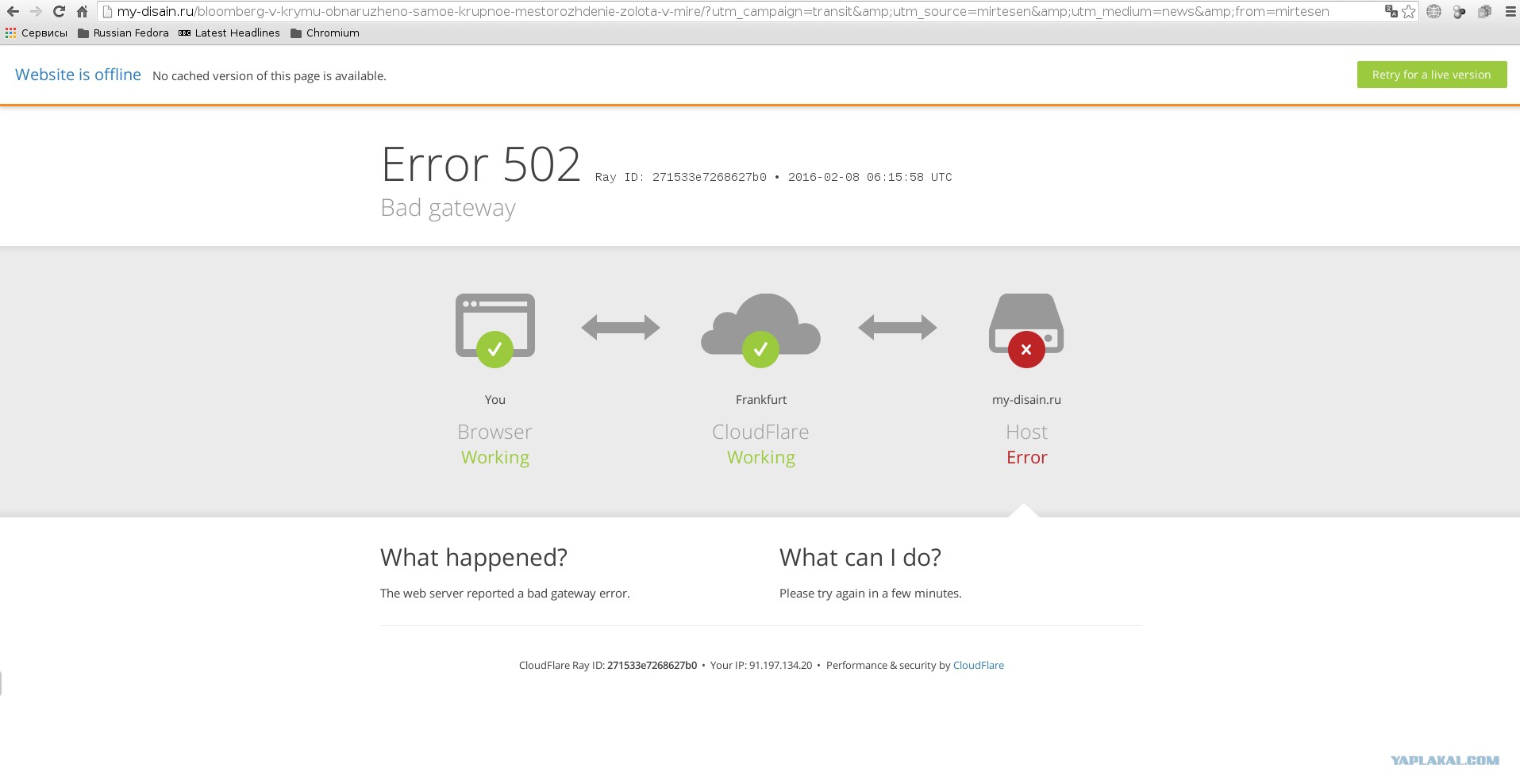The image size is (1520, 784).
Task: Open the translate page icon
Action: [x=1391, y=11]
